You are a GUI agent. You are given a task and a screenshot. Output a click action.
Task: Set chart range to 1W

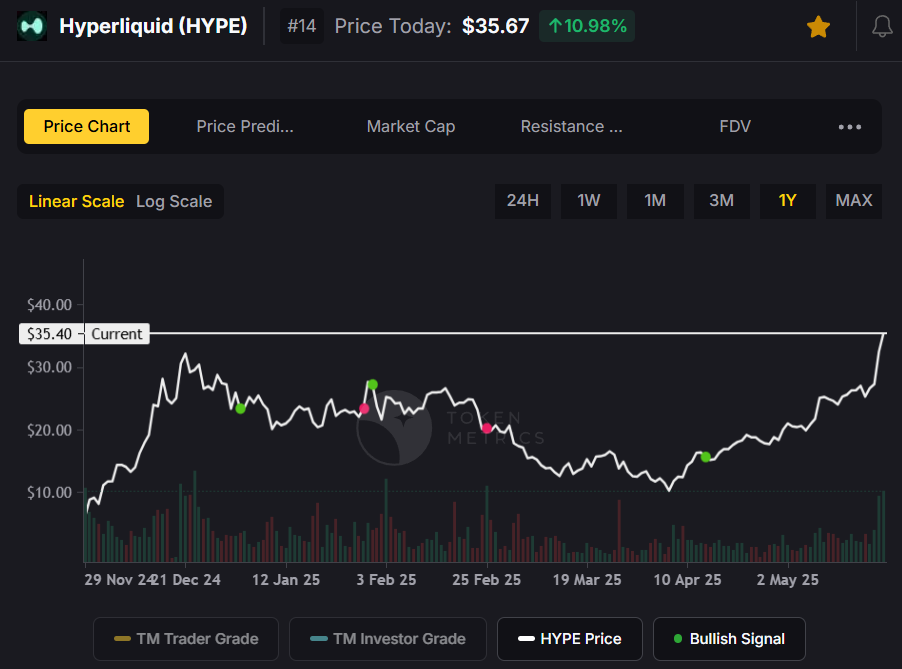588,201
